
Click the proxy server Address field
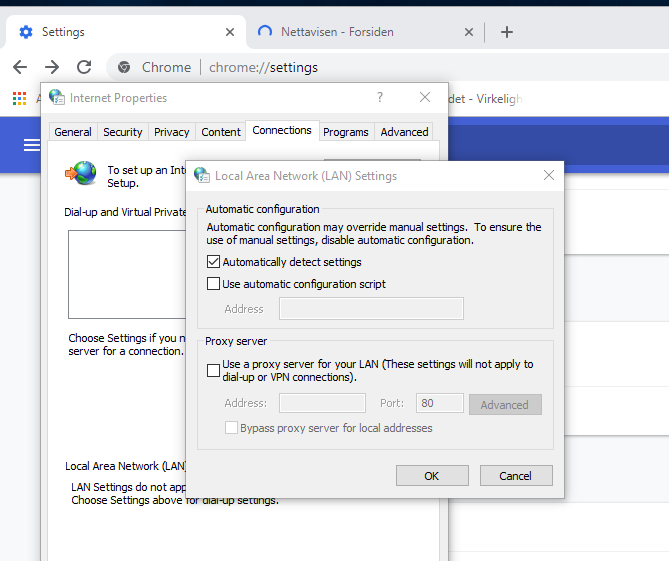point(322,403)
